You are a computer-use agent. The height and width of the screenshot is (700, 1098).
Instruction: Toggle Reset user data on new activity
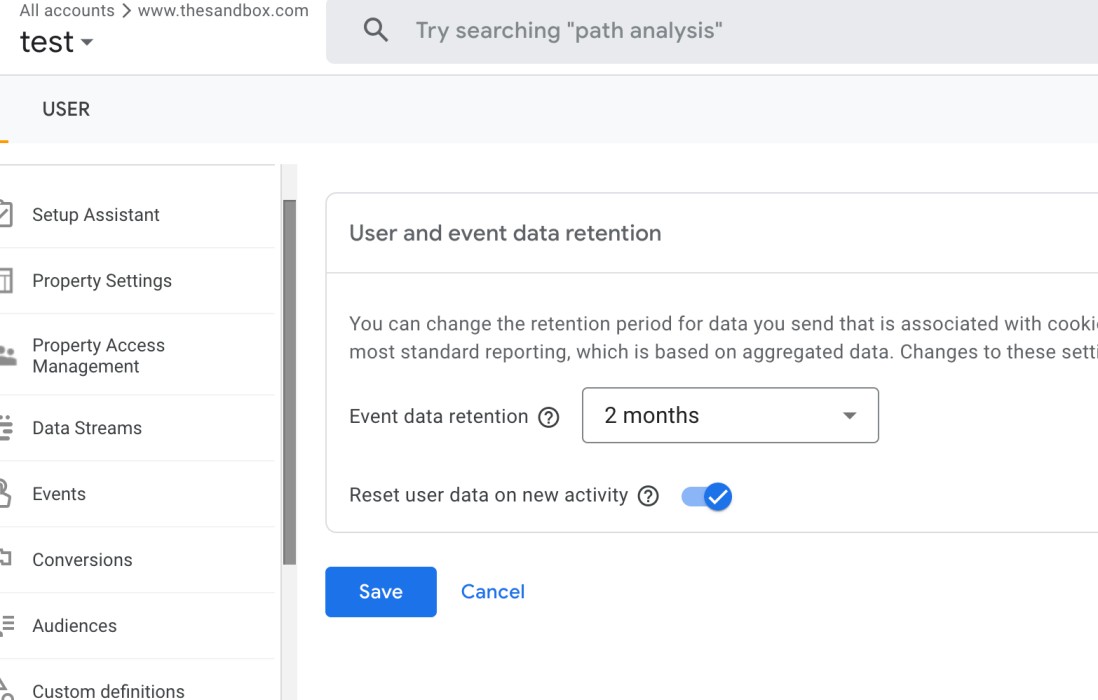707,496
